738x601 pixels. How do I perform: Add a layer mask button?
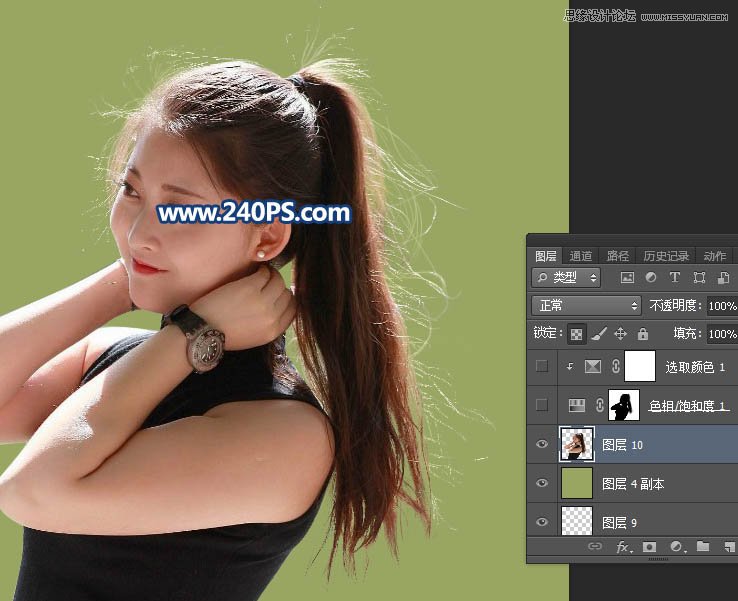[x=650, y=546]
